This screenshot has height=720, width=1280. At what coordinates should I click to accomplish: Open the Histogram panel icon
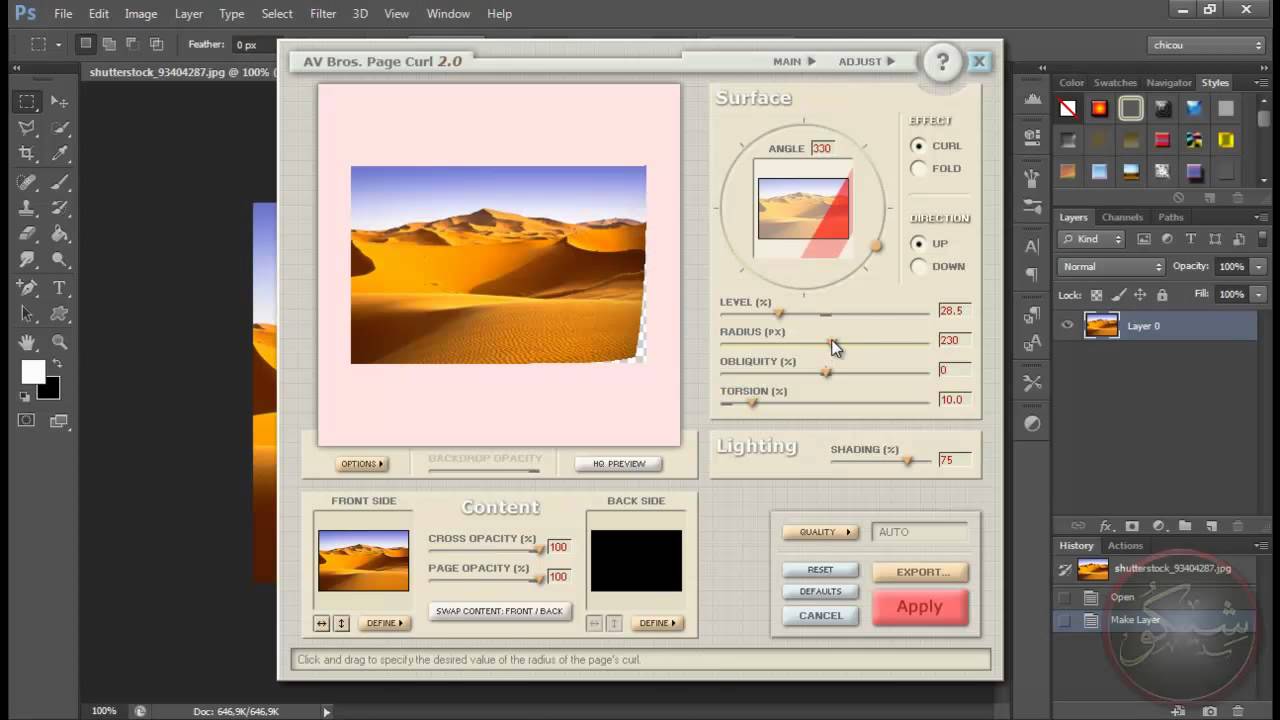pos(1032,100)
